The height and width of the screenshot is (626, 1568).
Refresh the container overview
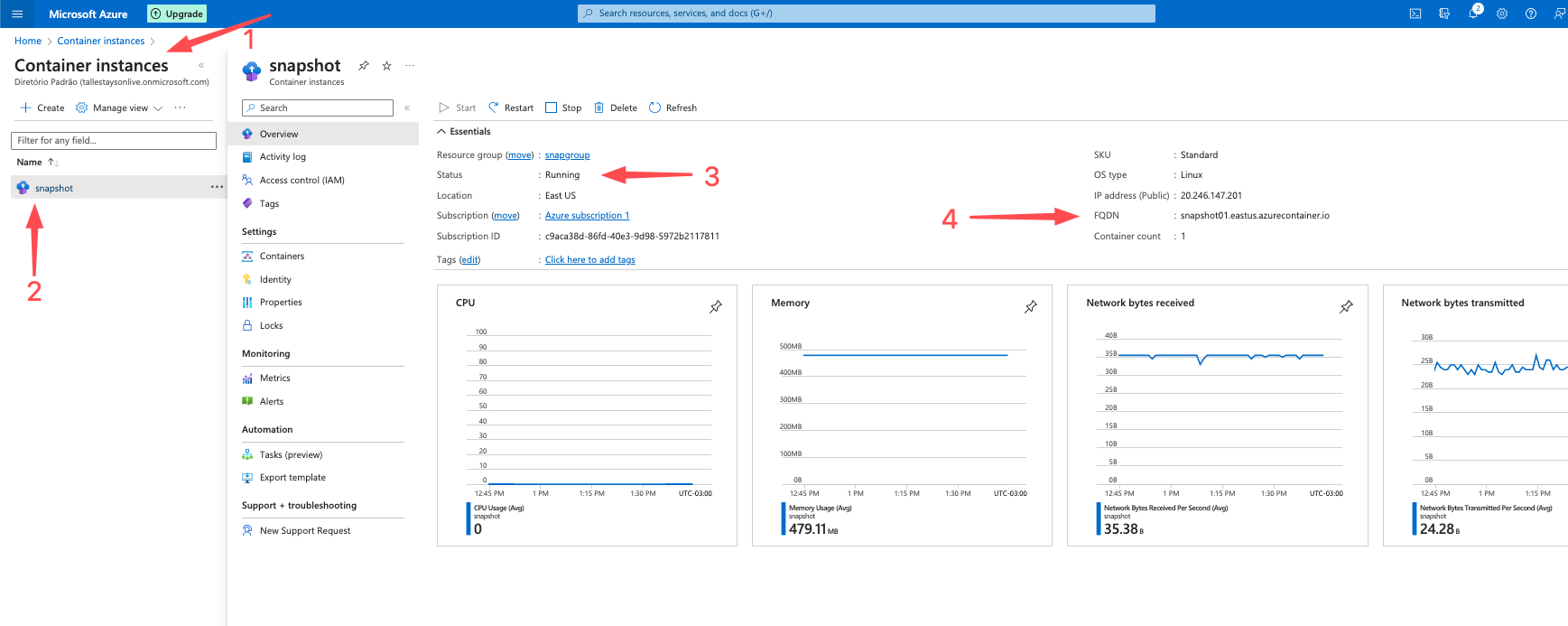point(673,107)
